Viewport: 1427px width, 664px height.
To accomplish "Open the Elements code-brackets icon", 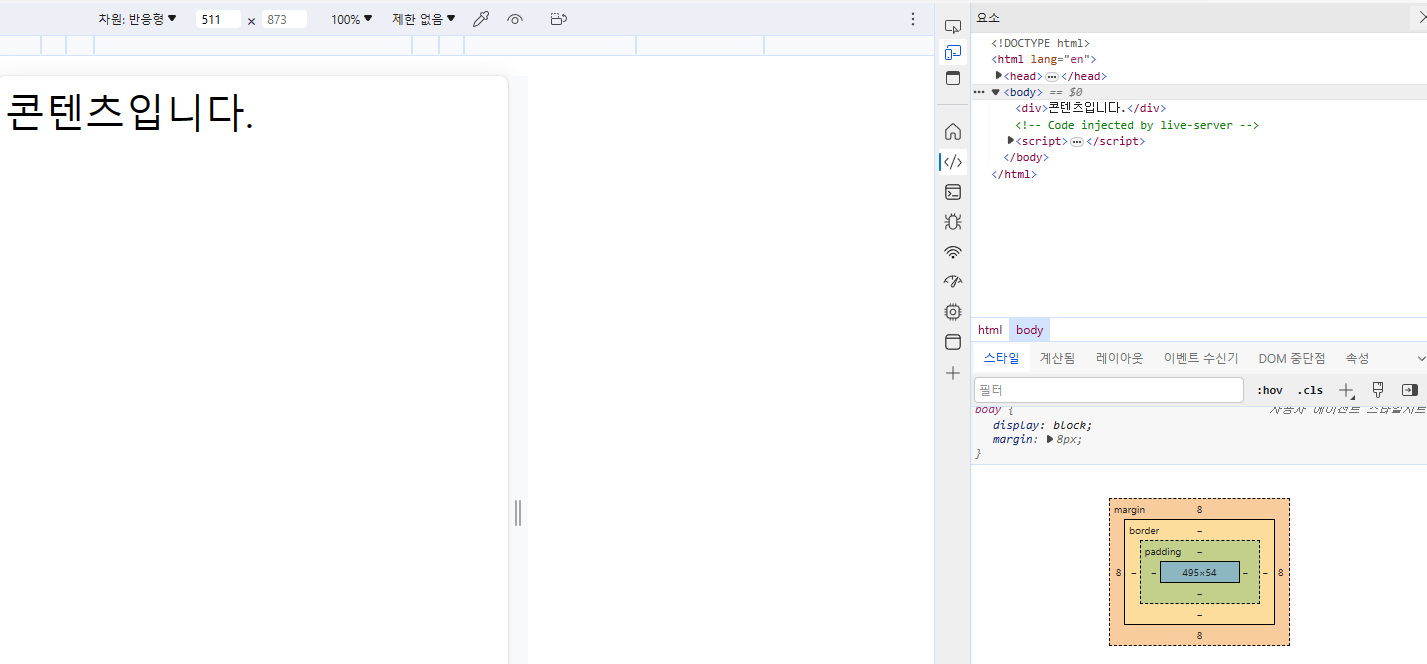I will 952,162.
